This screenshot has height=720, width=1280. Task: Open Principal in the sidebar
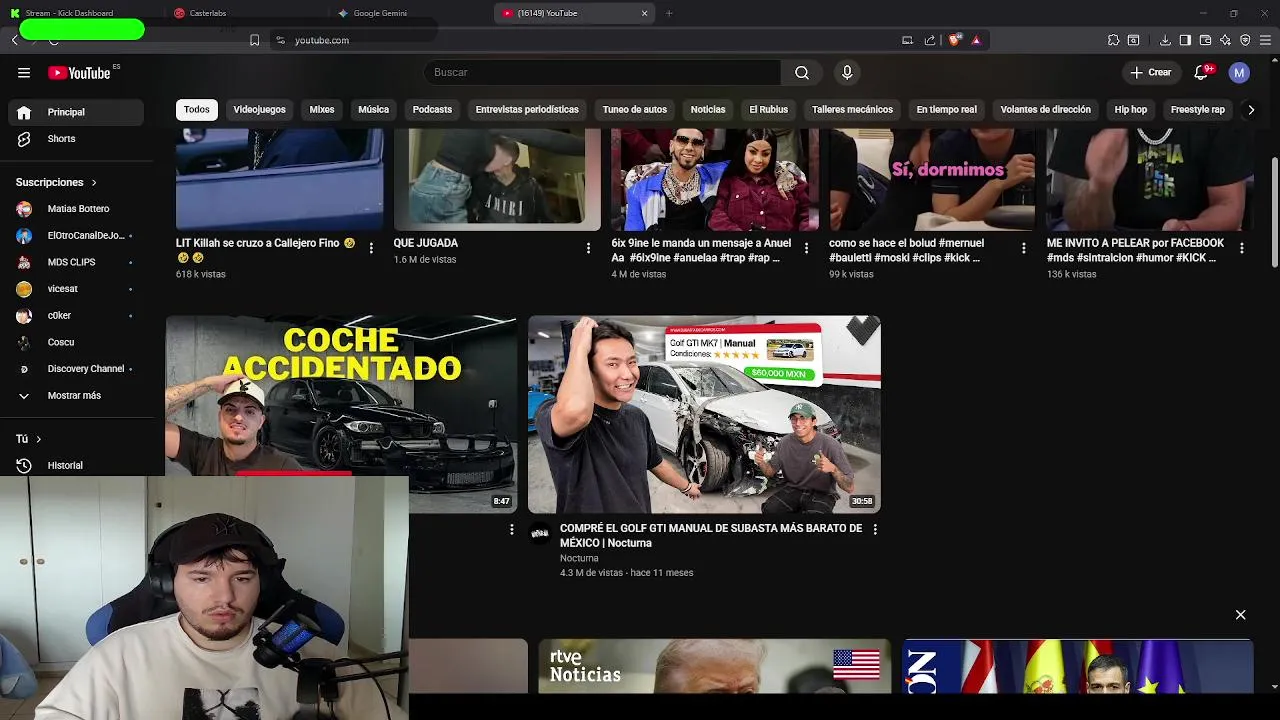76,112
